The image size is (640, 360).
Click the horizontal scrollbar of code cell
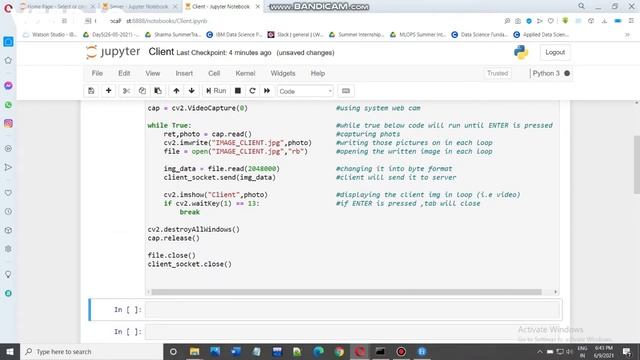coord(346,292)
